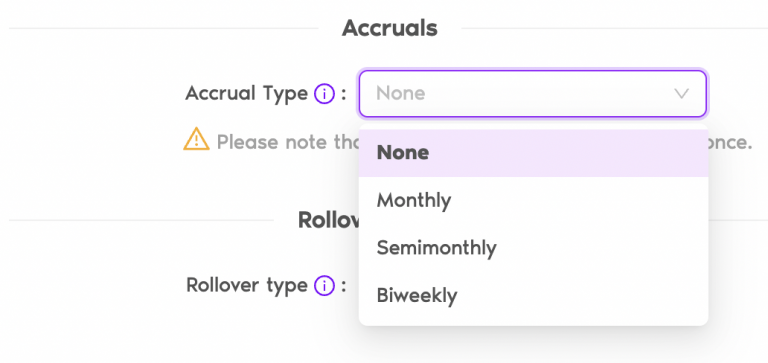Click the orange warning triangle icon
The height and width of the screenshot is (363, 768).
coord(196,139)
